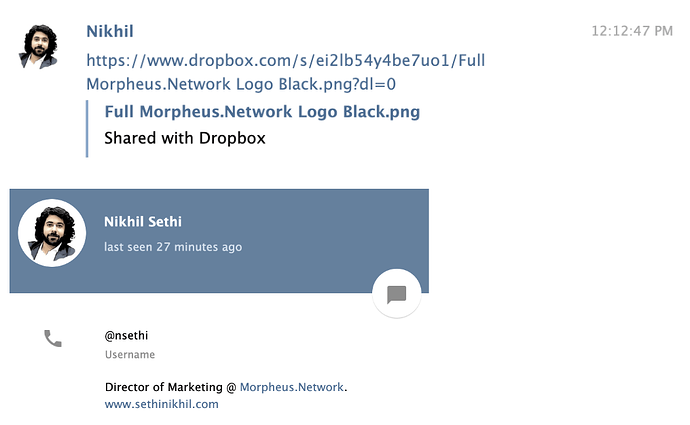The image size is (690, 425).
Task: Click the blue vertical bar of link preview
Action: point(87,128)
